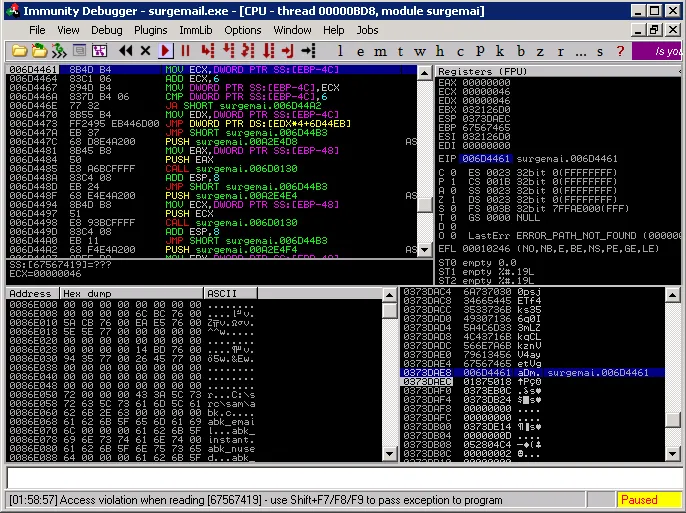Open the Debug menu

[107, 30]
